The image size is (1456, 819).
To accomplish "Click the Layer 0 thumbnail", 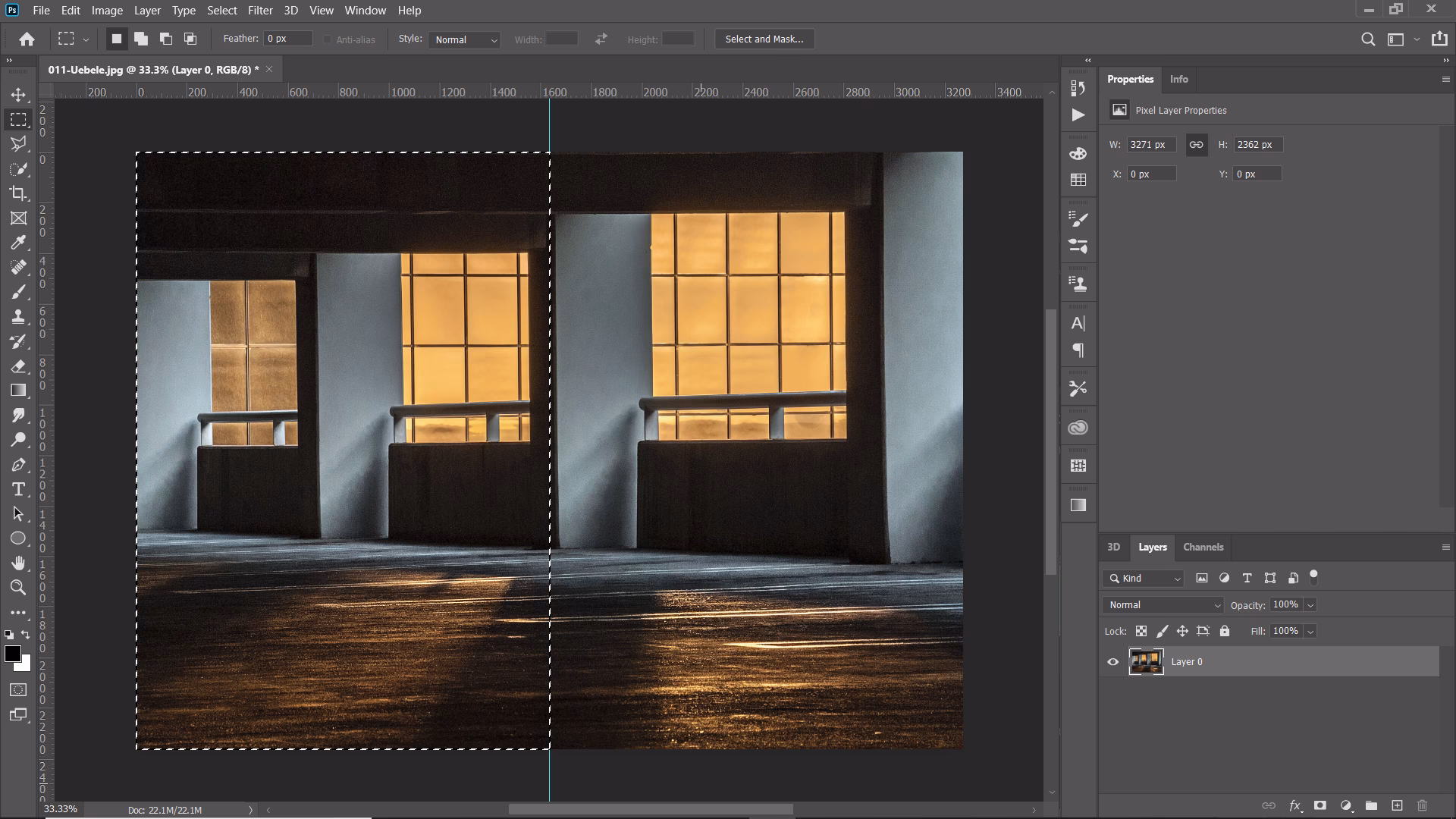I will point(1146,661).
